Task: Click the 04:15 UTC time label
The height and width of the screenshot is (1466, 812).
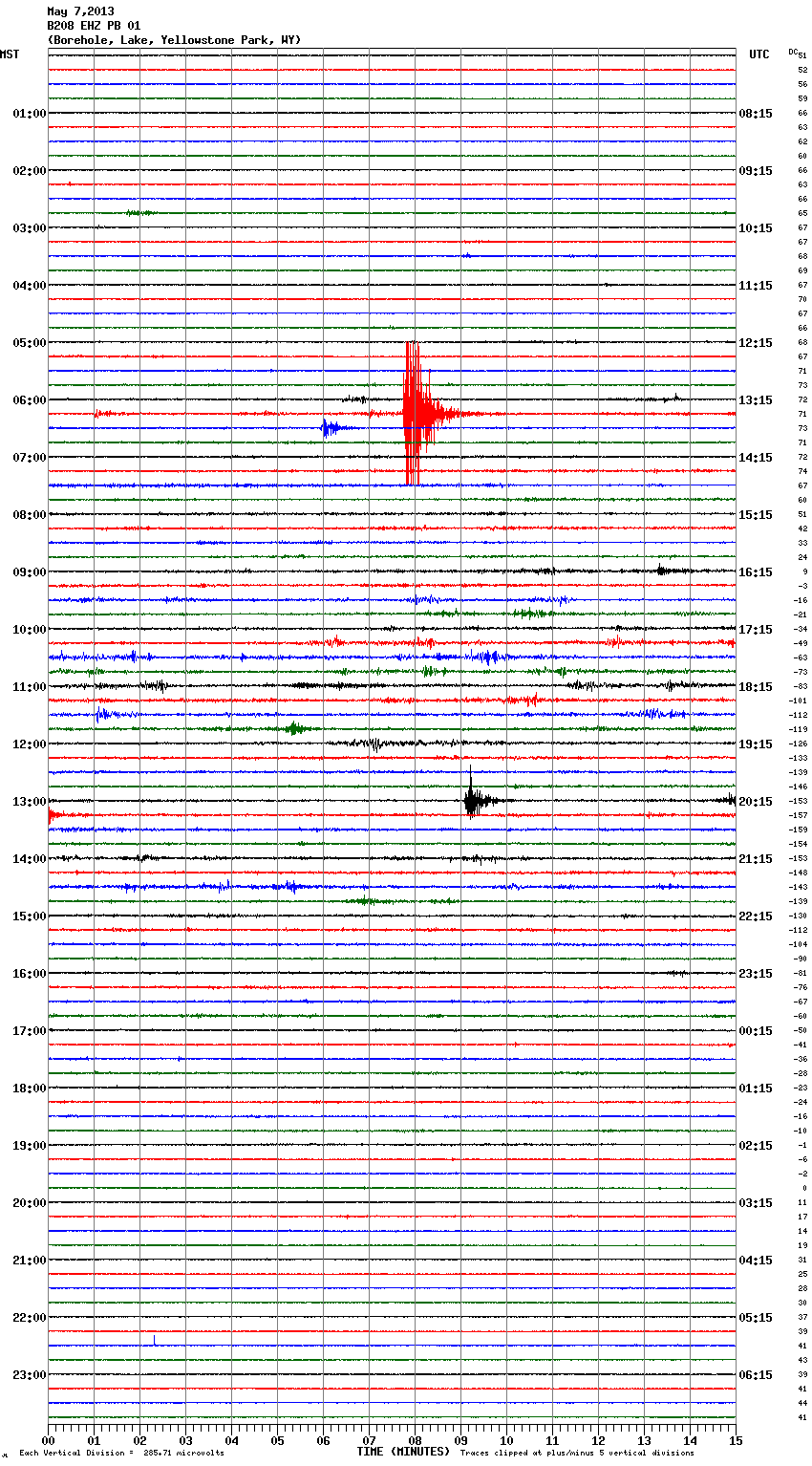Action: pos(756,1261)
